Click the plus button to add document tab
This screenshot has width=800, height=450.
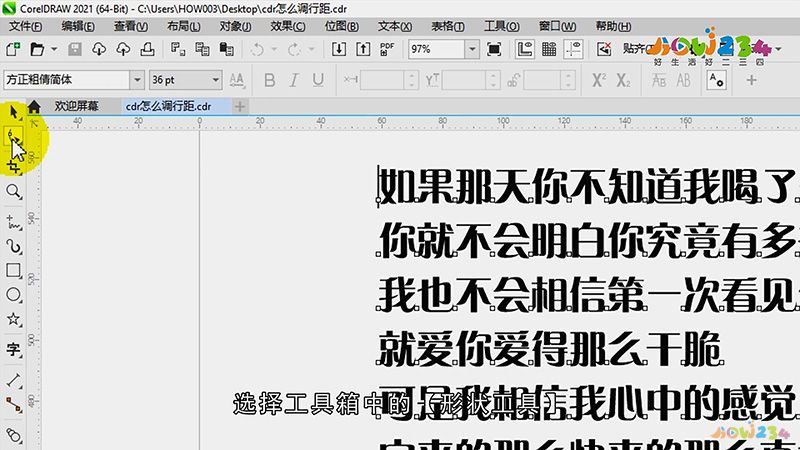click(240, 107)
